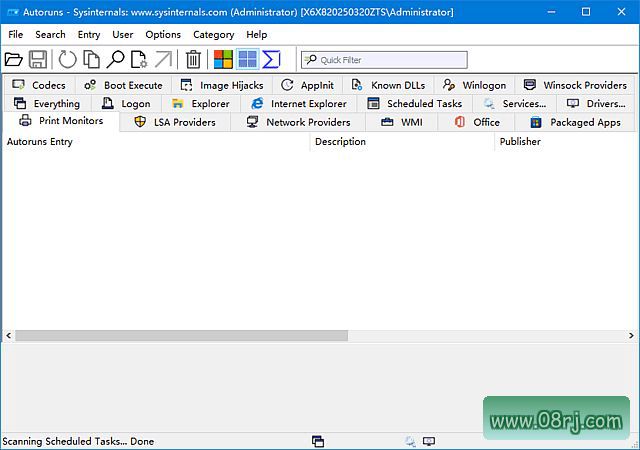Switch to the Boot Execute tab
This screenshot has height=450, width=640.
click(x=123, y=85)
